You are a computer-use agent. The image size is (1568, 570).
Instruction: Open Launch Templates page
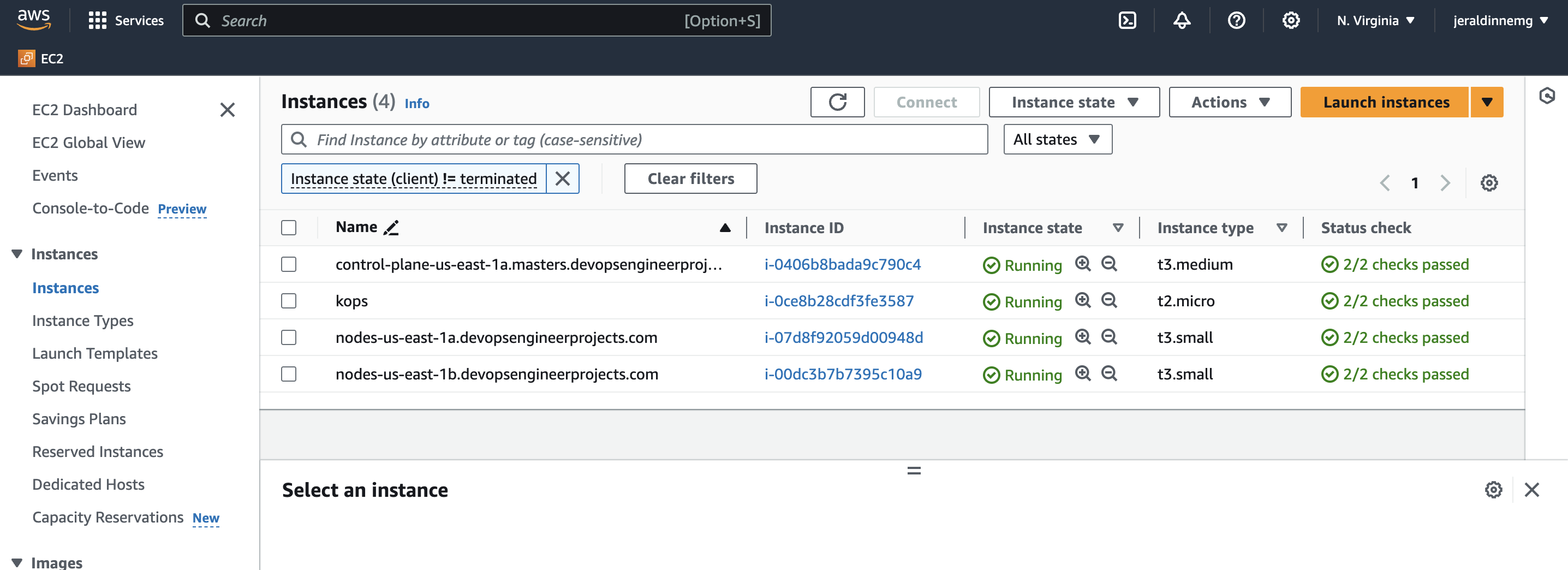[94, 353]
